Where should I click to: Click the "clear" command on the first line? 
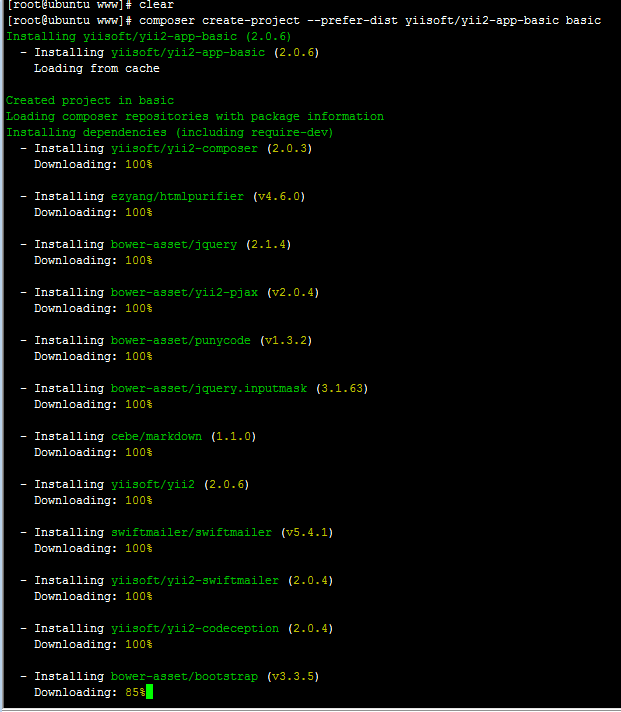point(156,5)
